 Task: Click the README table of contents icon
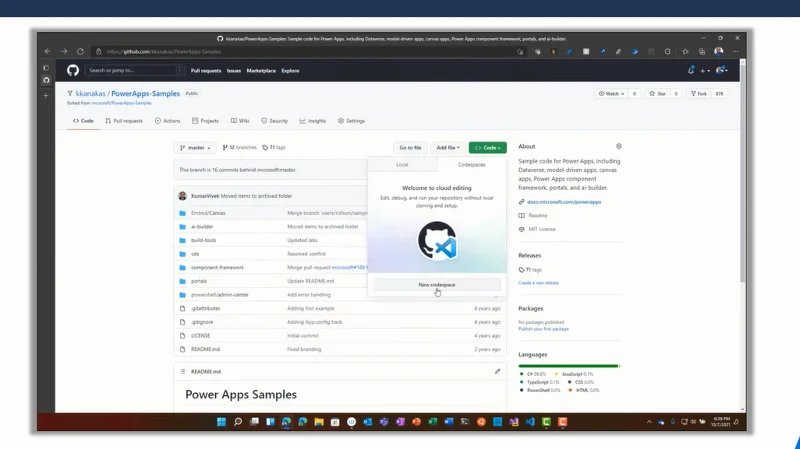[182, 371]
